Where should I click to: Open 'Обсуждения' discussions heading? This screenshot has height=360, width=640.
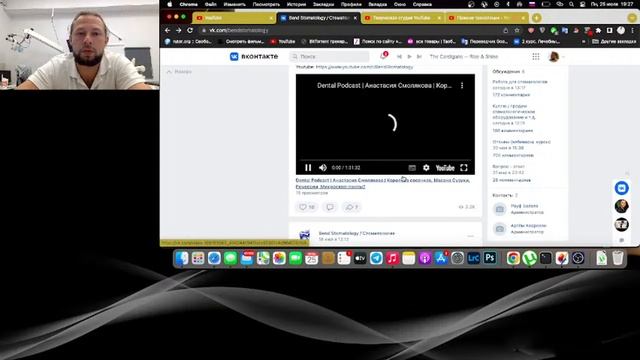click(x=508, y=71)
